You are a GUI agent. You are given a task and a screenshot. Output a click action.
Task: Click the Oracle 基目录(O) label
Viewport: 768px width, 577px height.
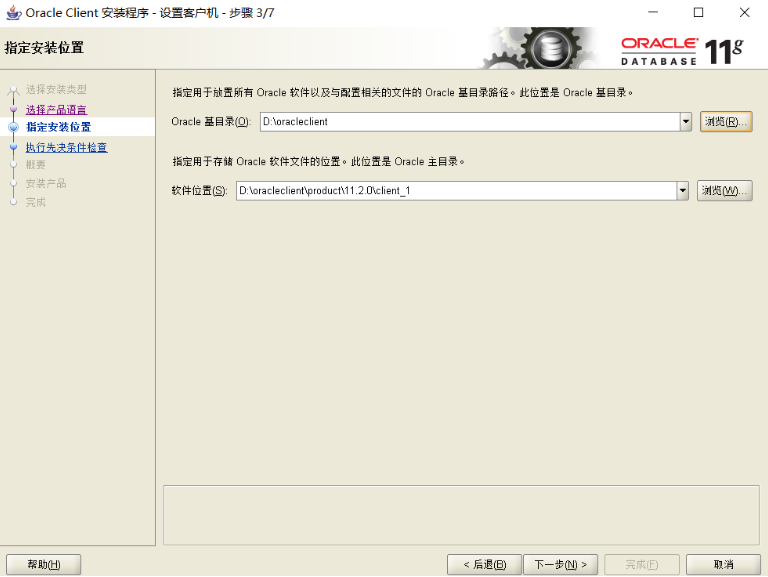pos(211,122)
